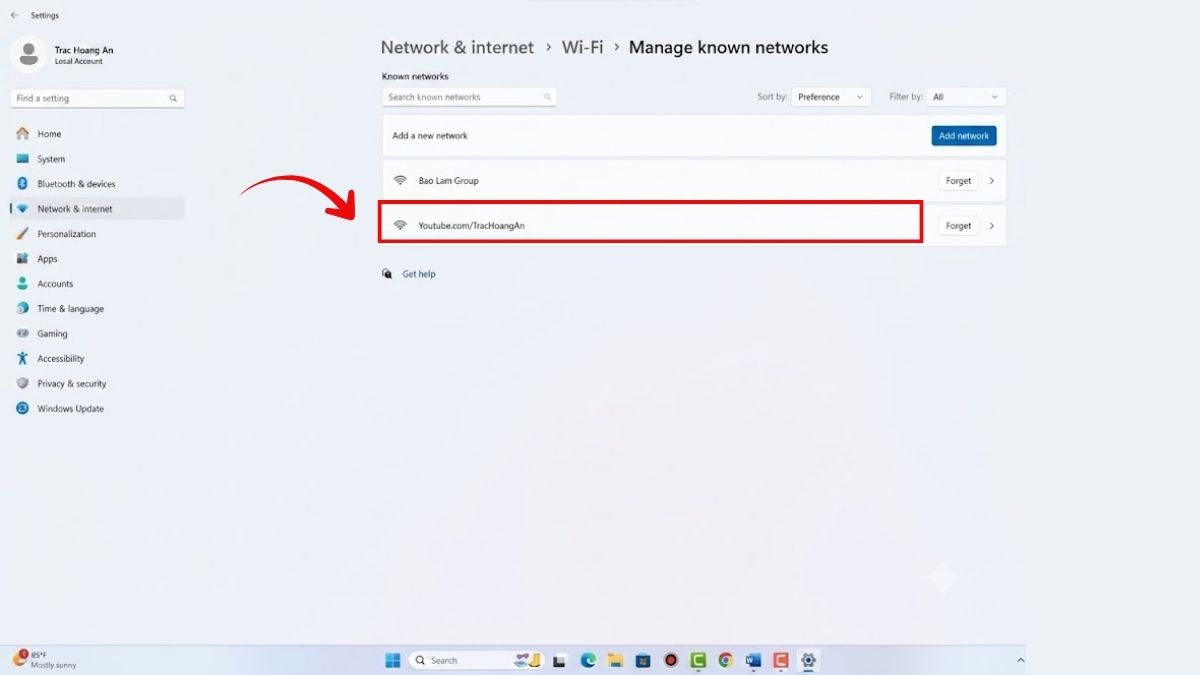Select the Bao Lam Group network name
This screenshot has height=675, width=1200.
click(448, 181)
